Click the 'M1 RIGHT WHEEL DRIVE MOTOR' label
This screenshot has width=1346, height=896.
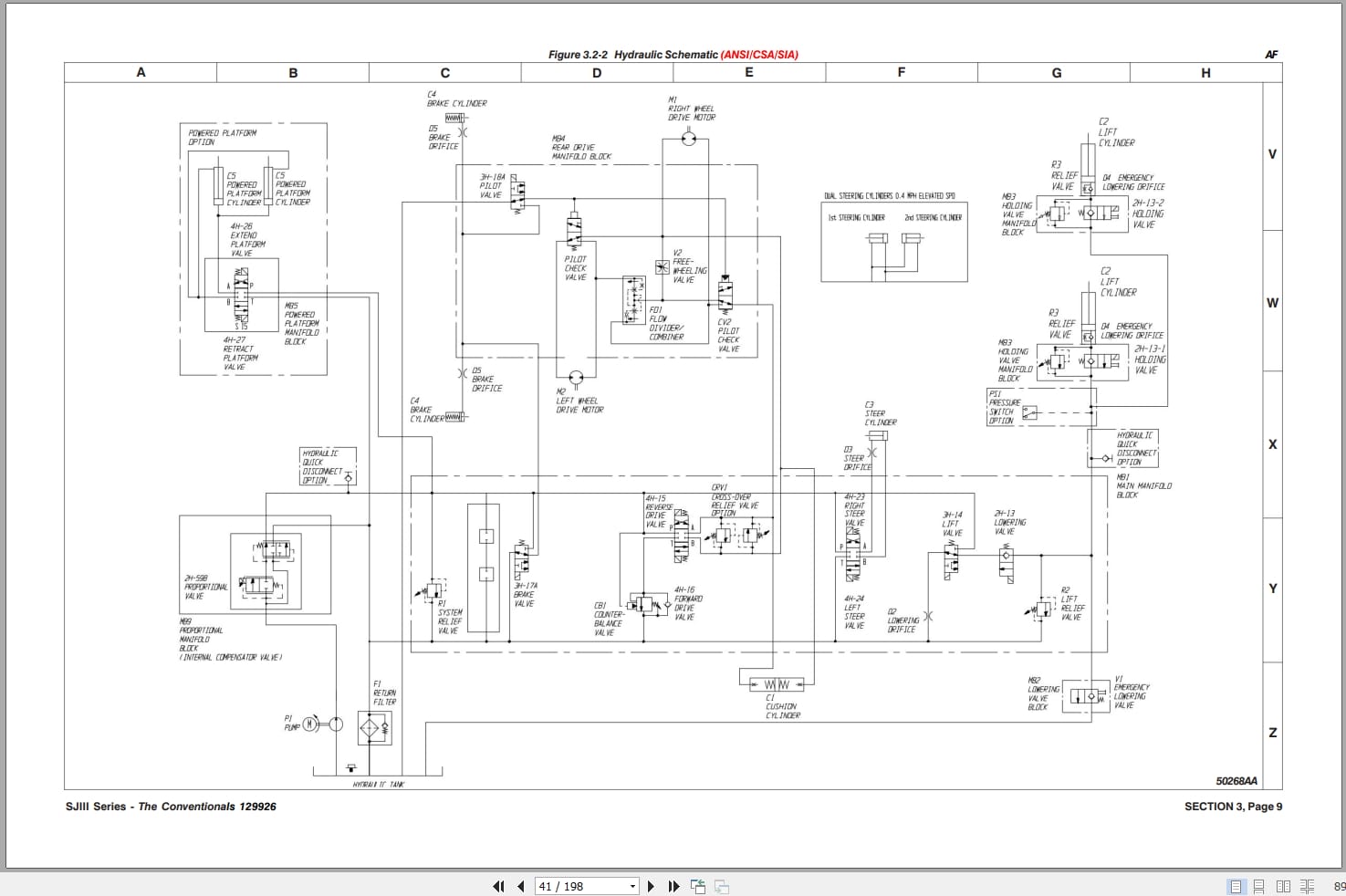692,109
